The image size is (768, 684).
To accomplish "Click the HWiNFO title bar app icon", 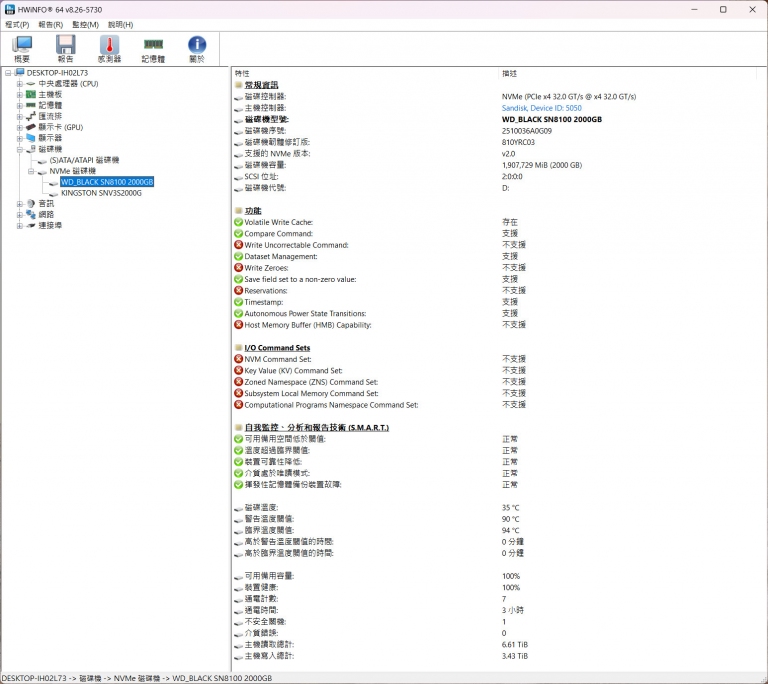I will 9,9.
